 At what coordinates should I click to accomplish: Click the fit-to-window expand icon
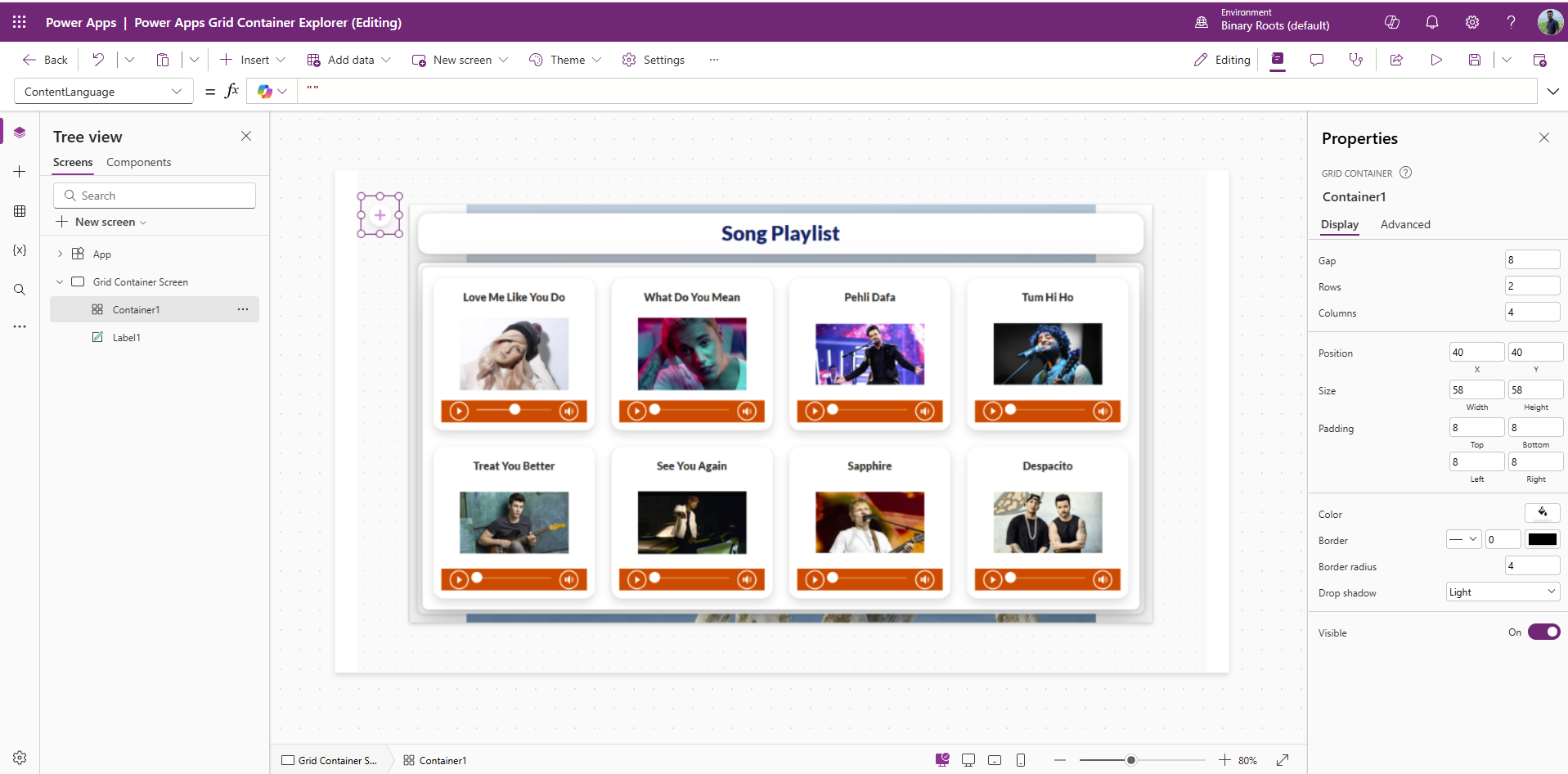click(1283, 760)
